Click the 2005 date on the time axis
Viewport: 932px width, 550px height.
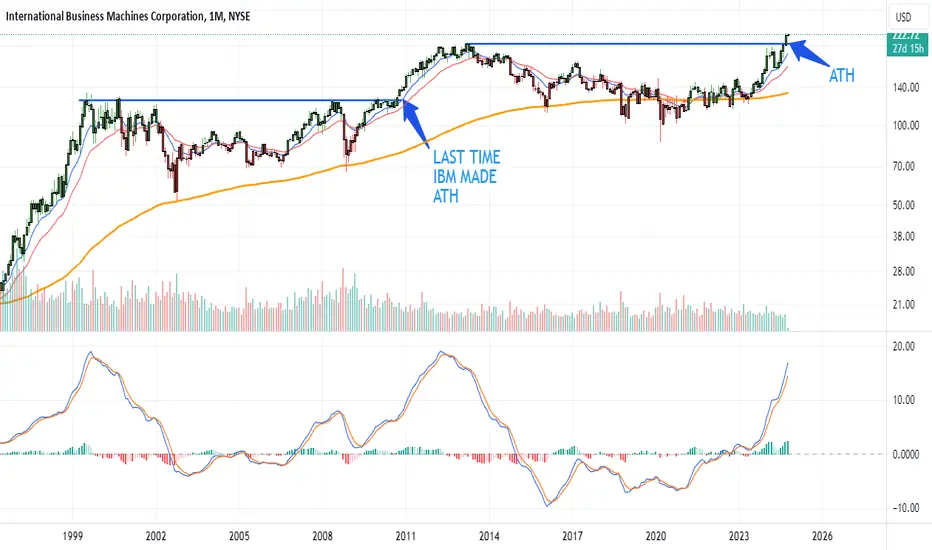tap(239, 536)
